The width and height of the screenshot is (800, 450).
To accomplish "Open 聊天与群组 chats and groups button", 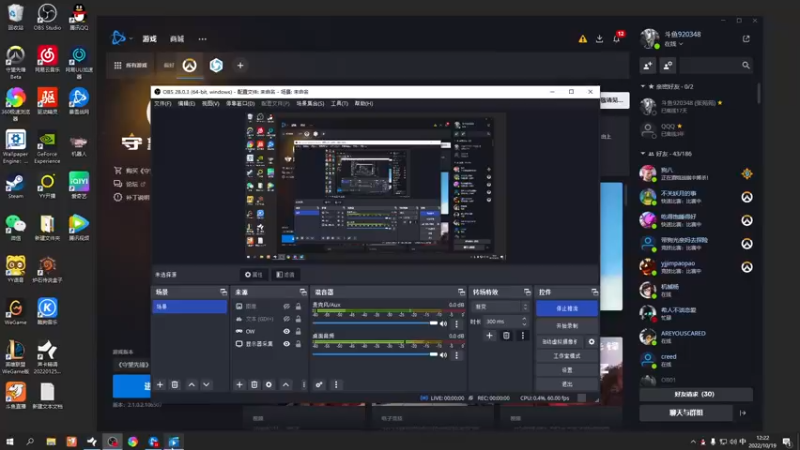I will coord(686,413).
